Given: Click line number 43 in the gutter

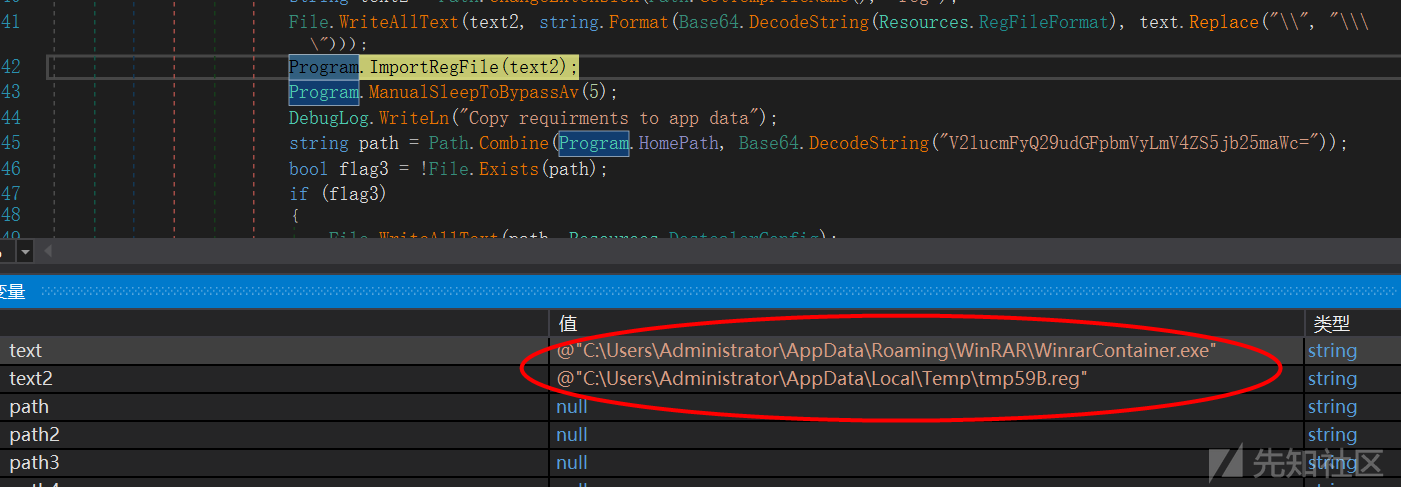Looking at the screenshot, I should pyautogui.click(x=10, y=92).
